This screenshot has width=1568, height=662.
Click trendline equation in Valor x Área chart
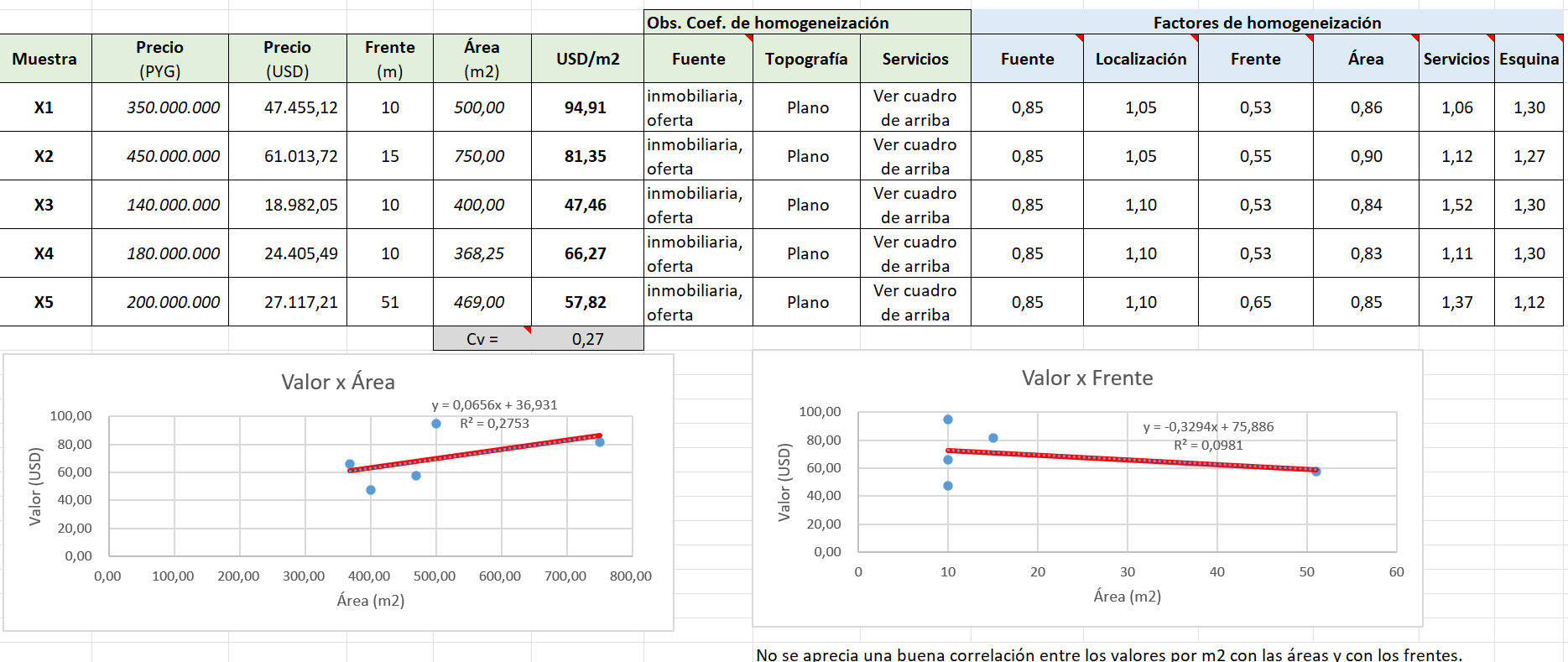494,405
